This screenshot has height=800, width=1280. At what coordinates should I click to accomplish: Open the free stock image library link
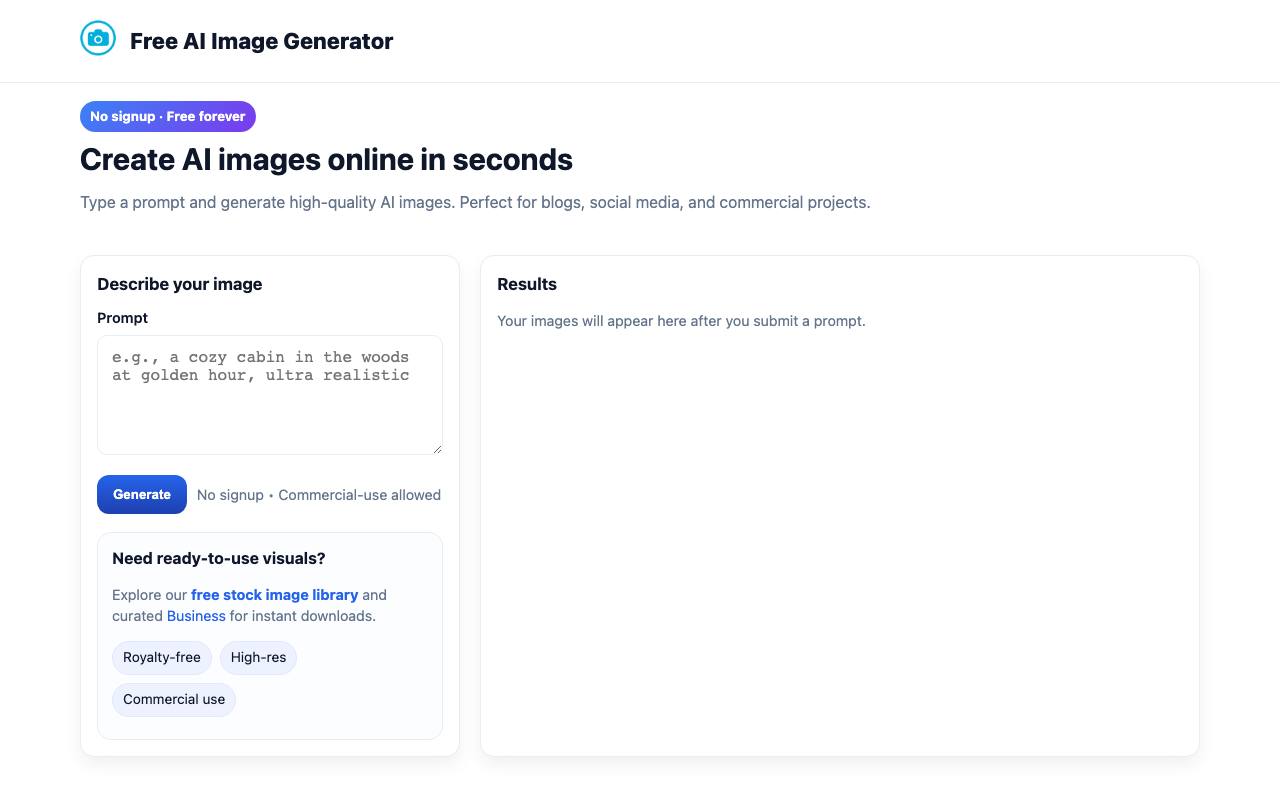(x=274, y=595)
